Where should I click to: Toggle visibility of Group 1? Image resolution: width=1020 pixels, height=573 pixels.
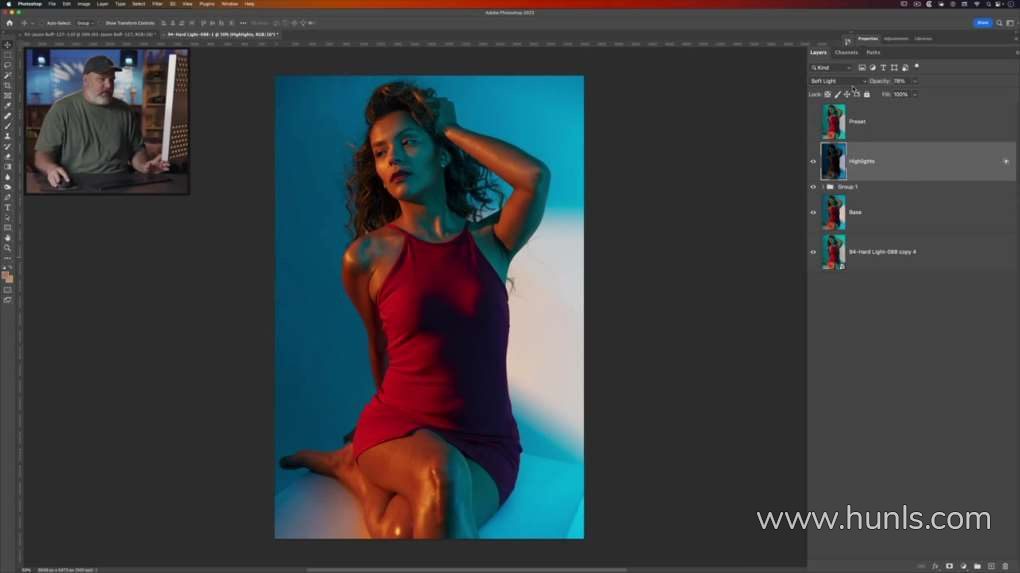pyautogui.click(x=813, y=187)
